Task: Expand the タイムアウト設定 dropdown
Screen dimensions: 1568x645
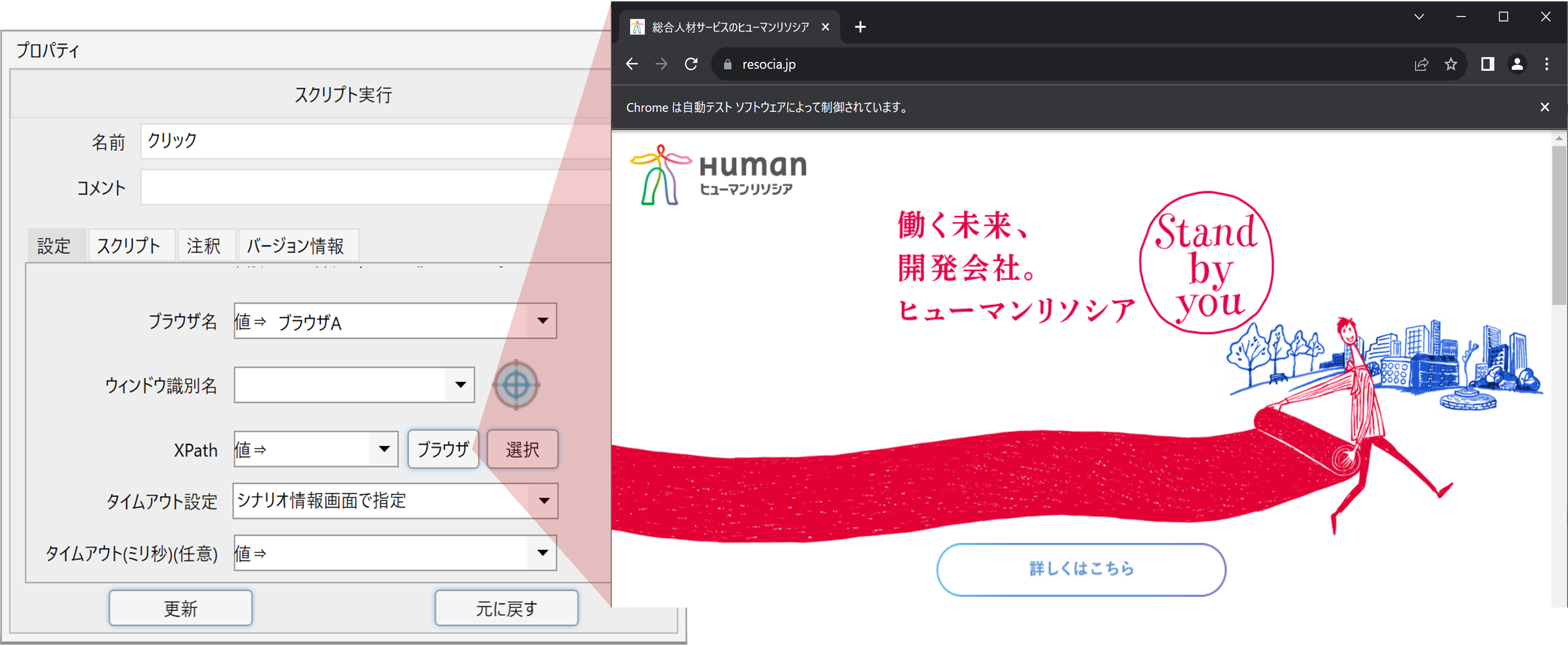Action: point(545,501)
